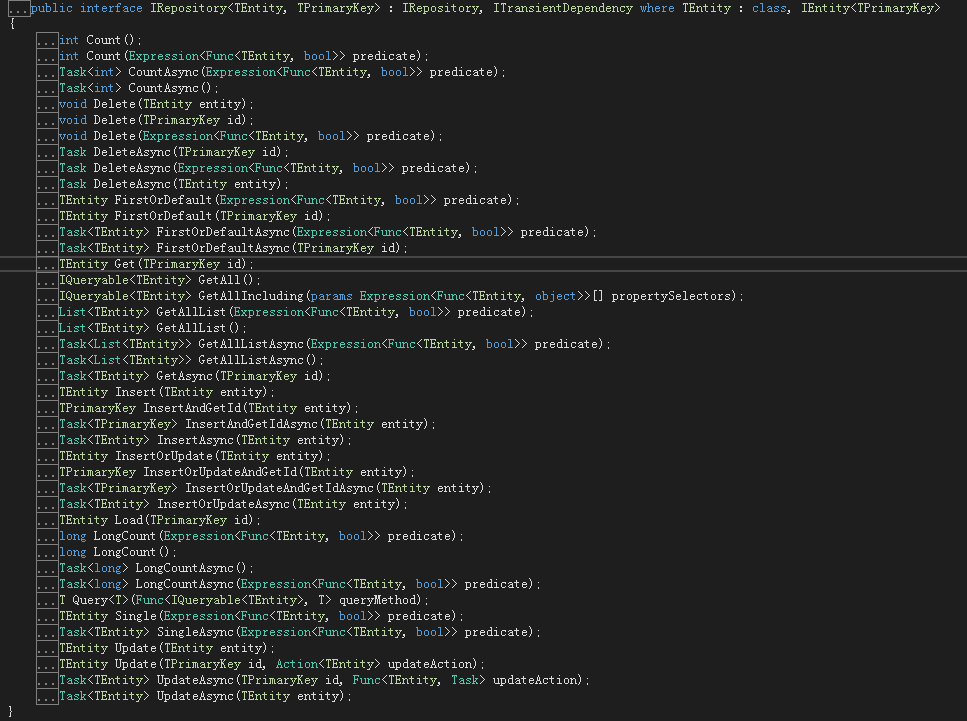Click UpdateAsync with Func<TEntity, Task> updateAction
Screen dimensions: 967x721
click(x=324, y=681)
